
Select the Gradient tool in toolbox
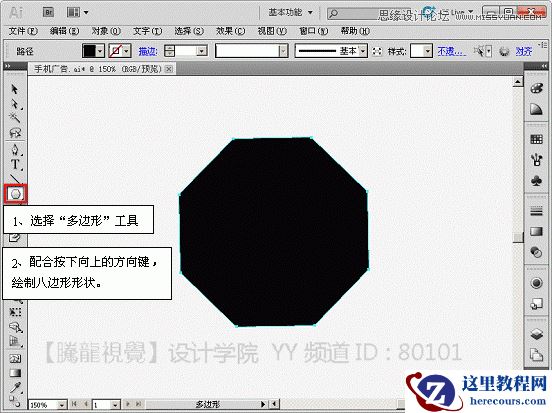[x=15, y=373]
